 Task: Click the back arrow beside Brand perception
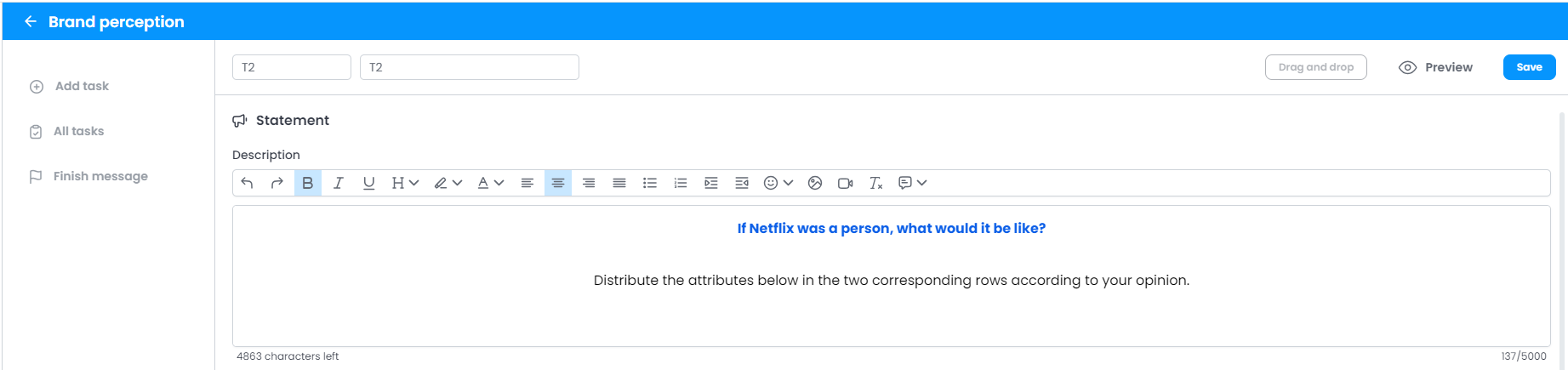click(x=31, y=21)
